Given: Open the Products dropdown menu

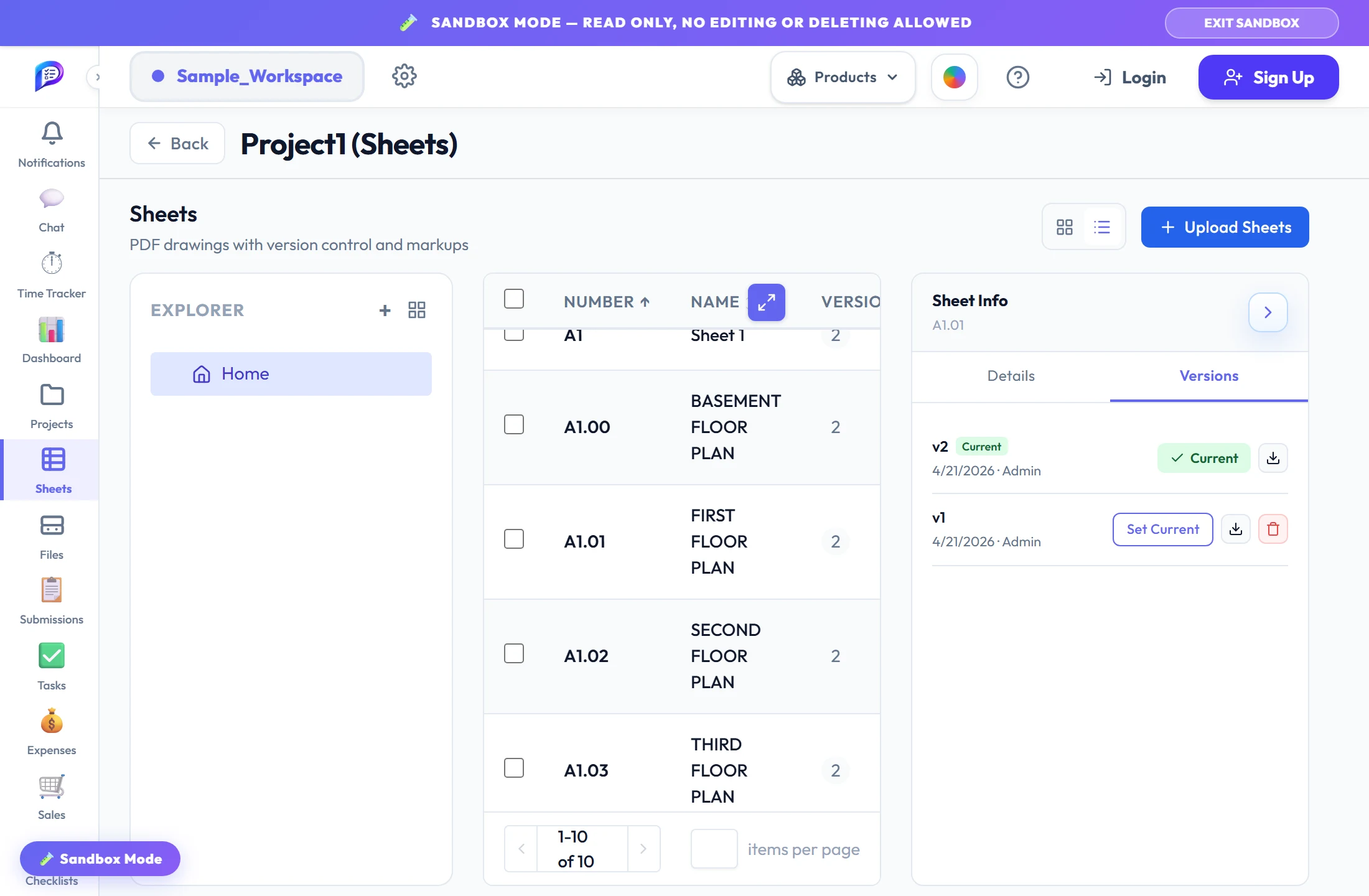Looking at the screenshot, I should (843, 77).
